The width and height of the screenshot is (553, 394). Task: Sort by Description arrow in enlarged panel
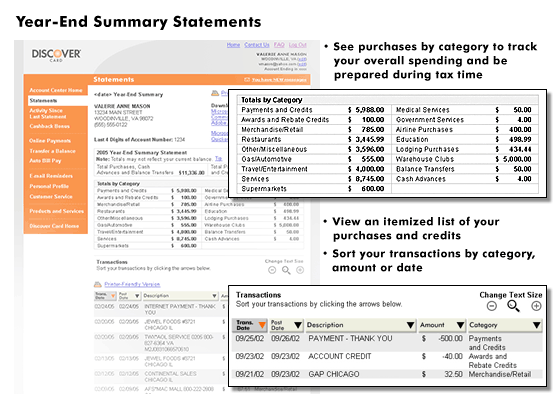[x=410, y=325]
